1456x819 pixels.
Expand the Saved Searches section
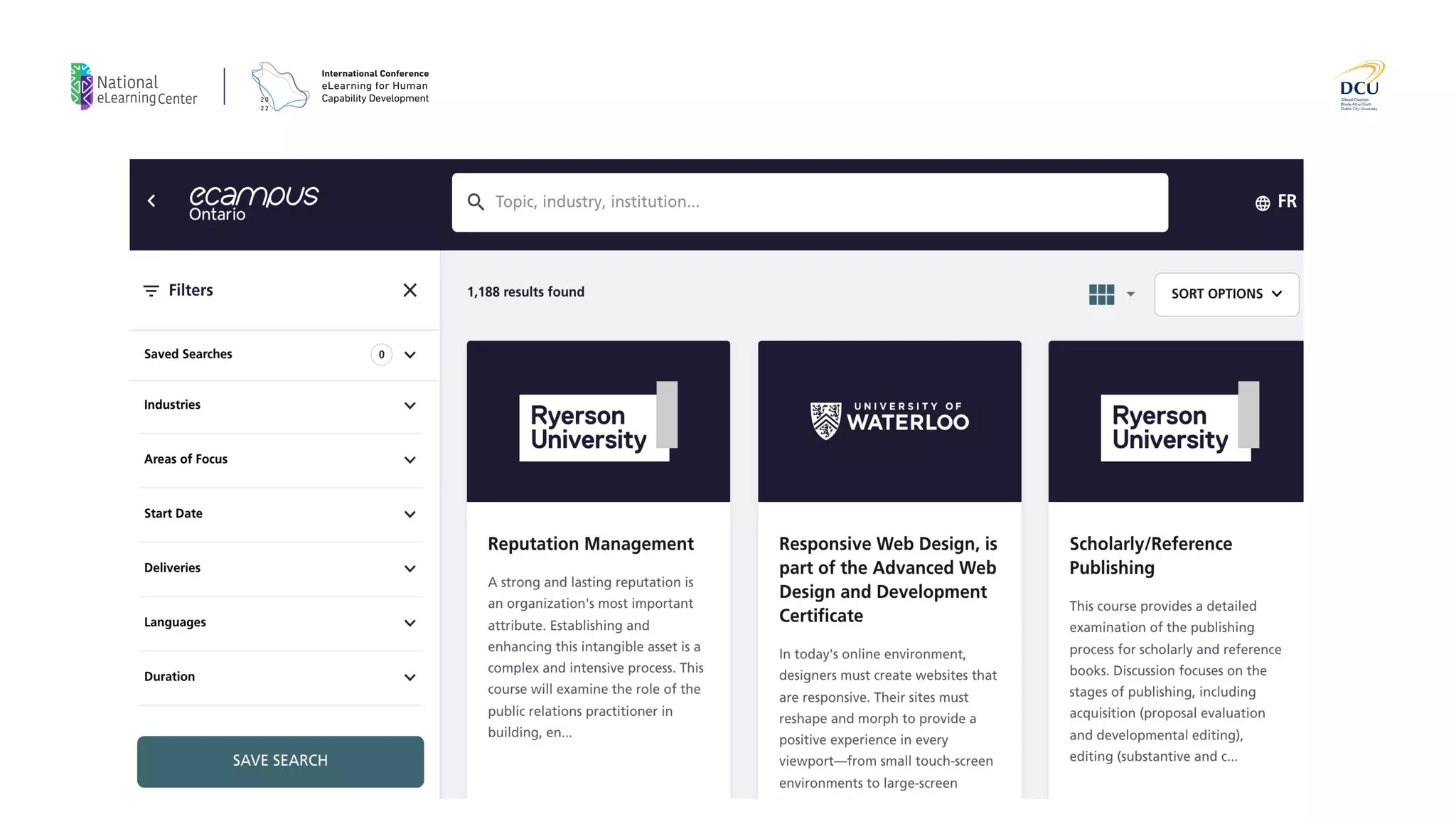(409, 355)
